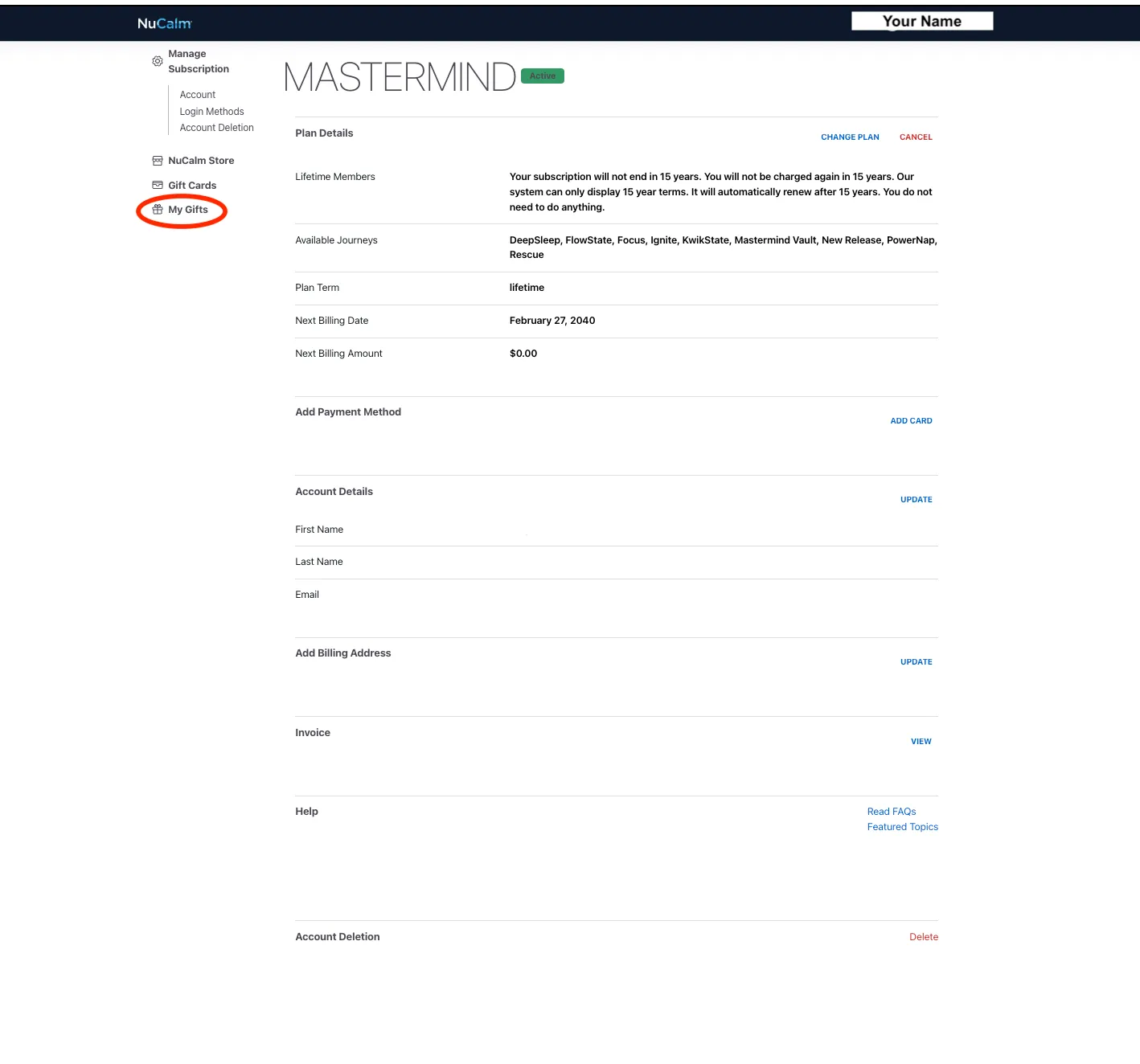Open the Read FAQs link
1140x1064 pixels.
tap(891, 812)
